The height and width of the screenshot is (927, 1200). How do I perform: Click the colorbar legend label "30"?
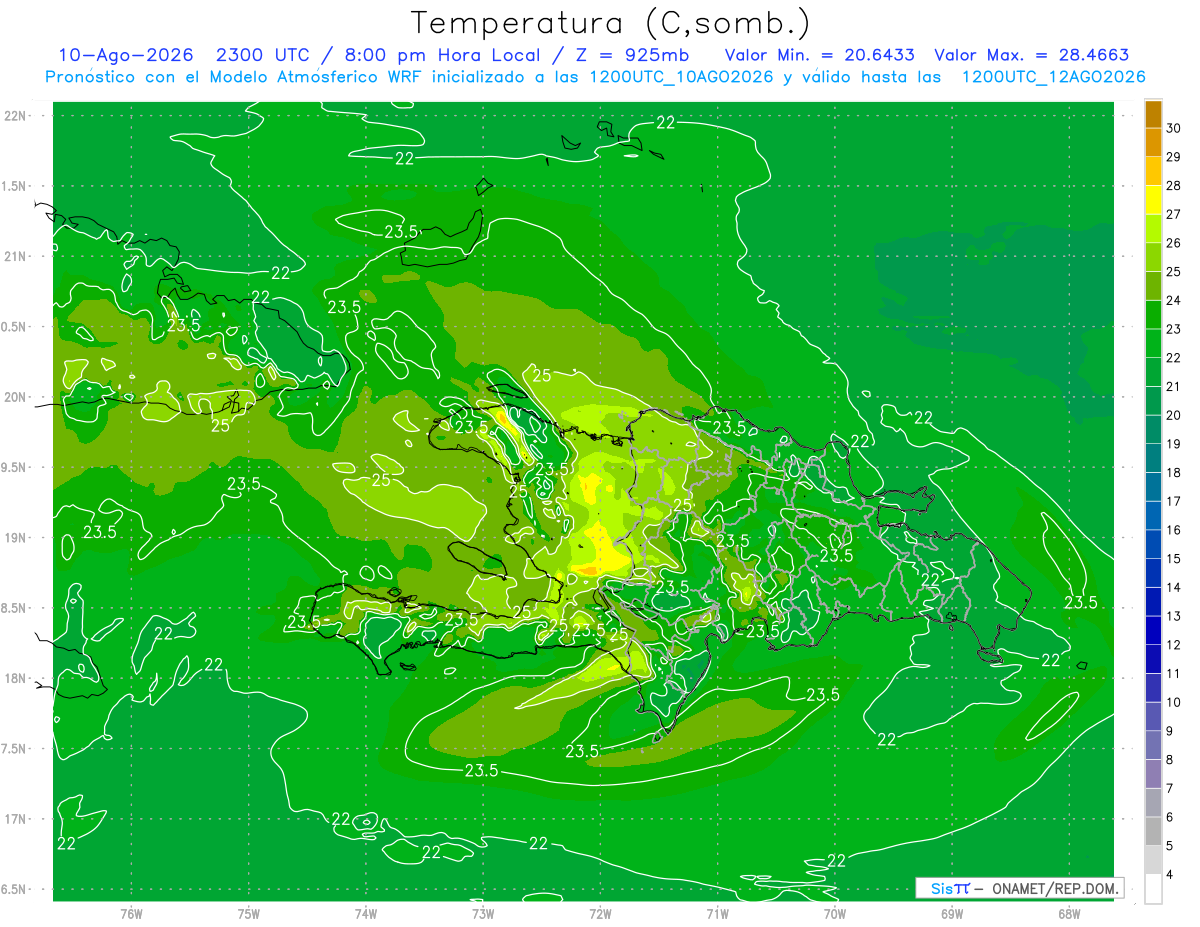tap(1174, 128)
